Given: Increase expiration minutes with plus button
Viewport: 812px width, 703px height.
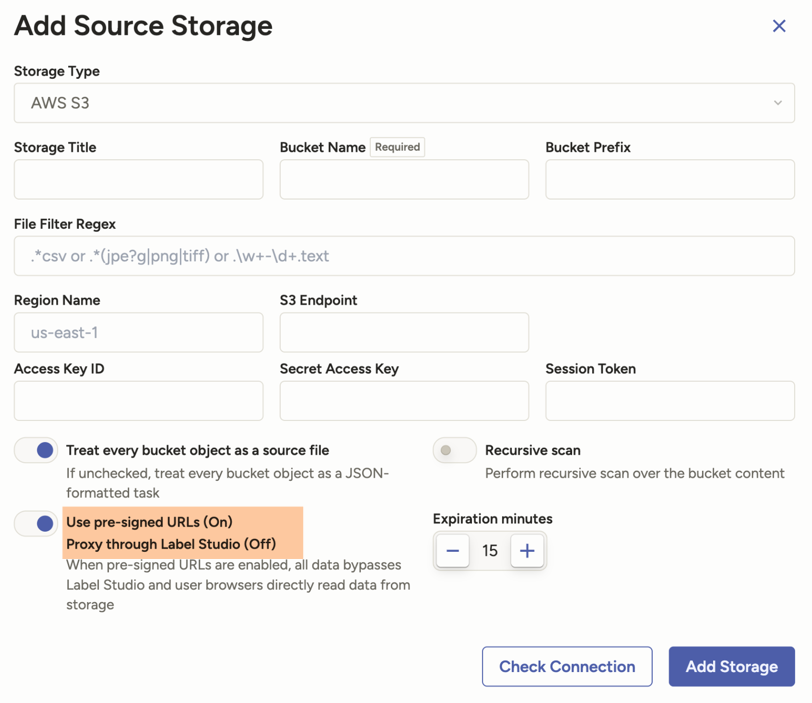Looking at the screenshot, I should pyautogui.click(x=527, y=551).
